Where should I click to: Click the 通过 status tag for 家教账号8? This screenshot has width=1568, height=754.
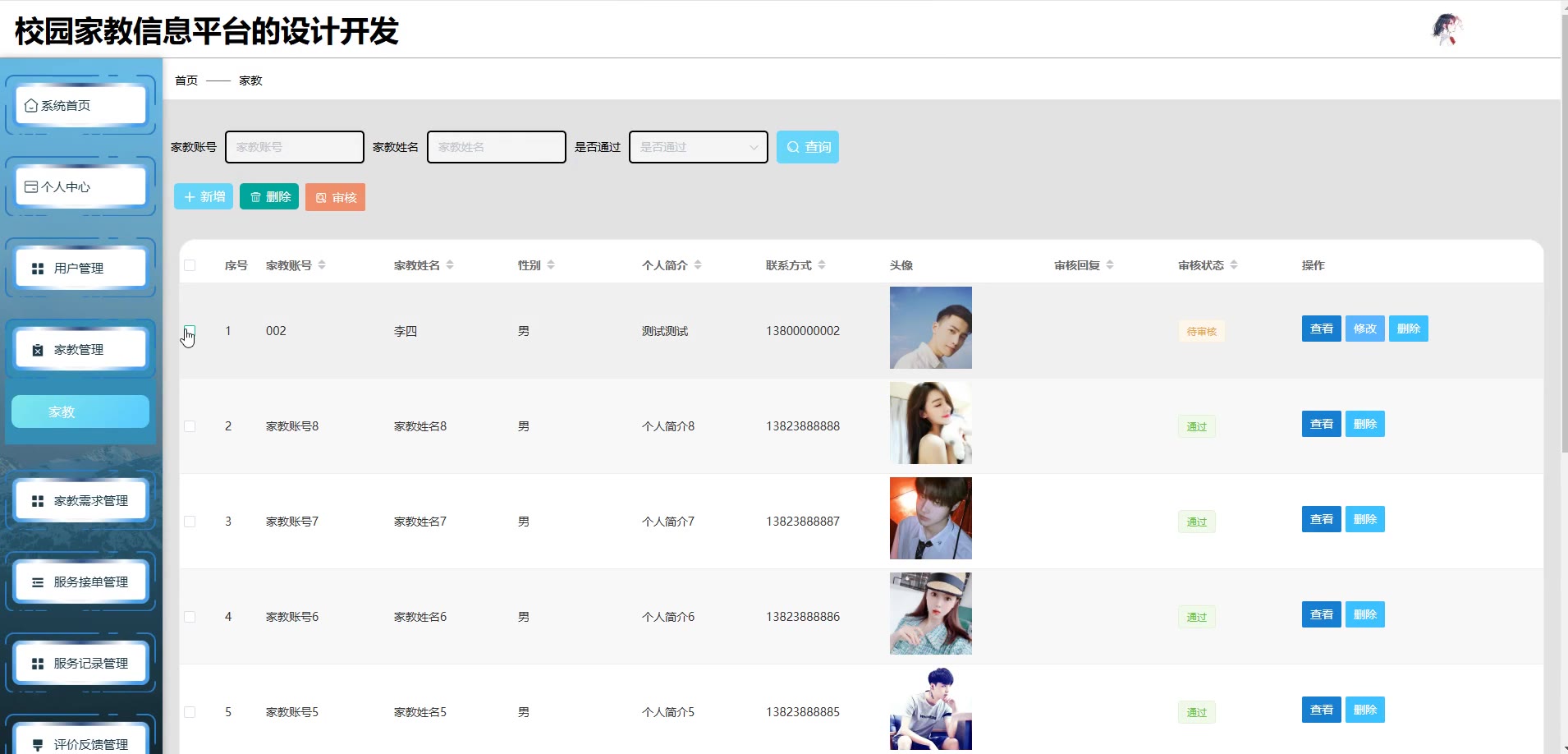pyautogui.click(x=1197, y=426)
